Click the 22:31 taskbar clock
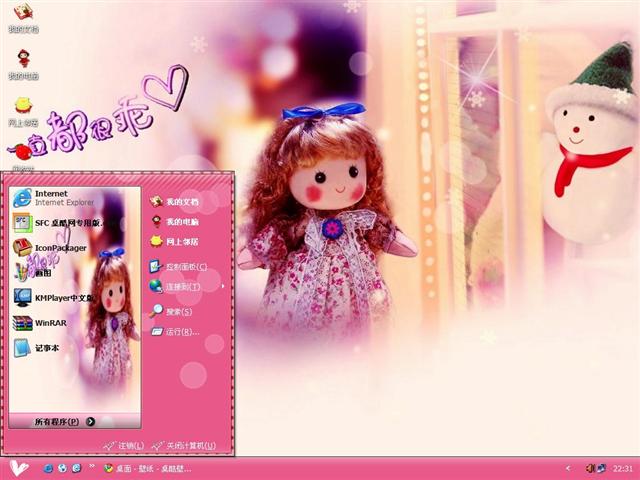640x480 pixels. pos(622,469)
